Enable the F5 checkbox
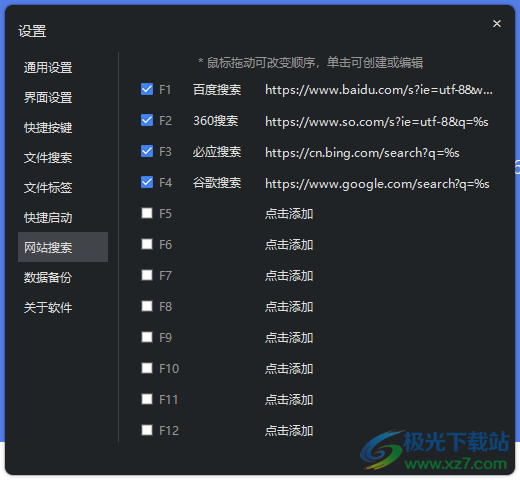The height and width of the screenshot is (480, 520). [147, 213]
